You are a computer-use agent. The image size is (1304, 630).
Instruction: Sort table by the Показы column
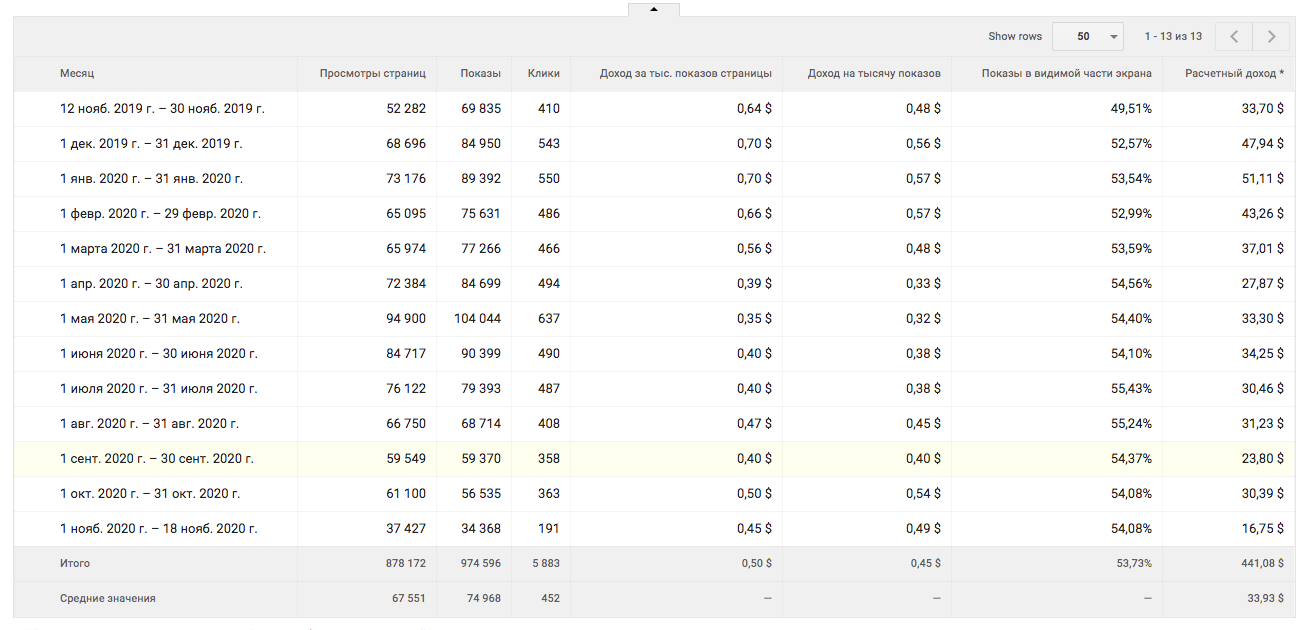coord(480,73)
